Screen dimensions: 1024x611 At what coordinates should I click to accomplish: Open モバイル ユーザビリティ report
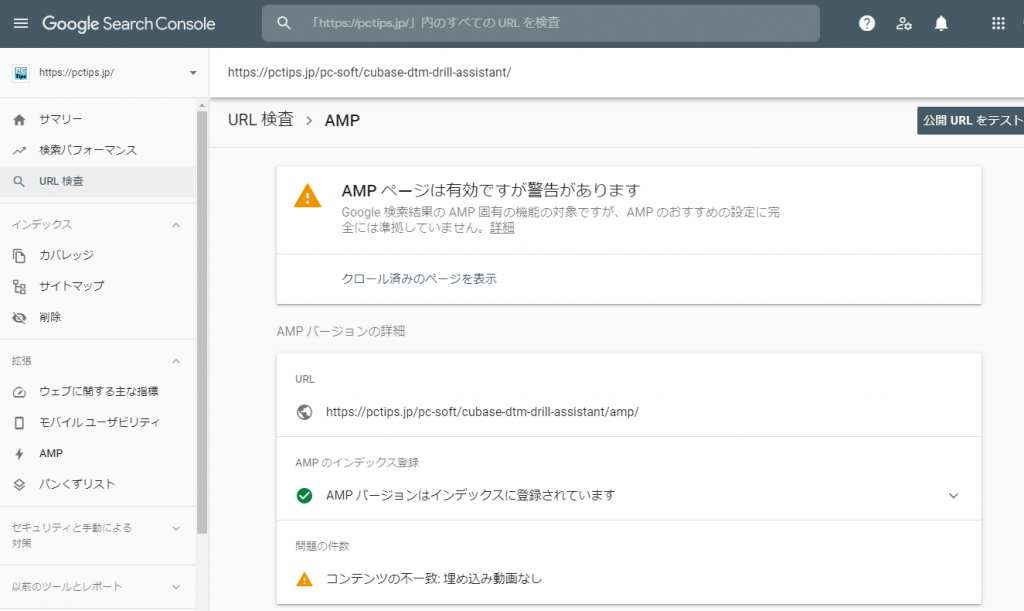pos(98,423)
